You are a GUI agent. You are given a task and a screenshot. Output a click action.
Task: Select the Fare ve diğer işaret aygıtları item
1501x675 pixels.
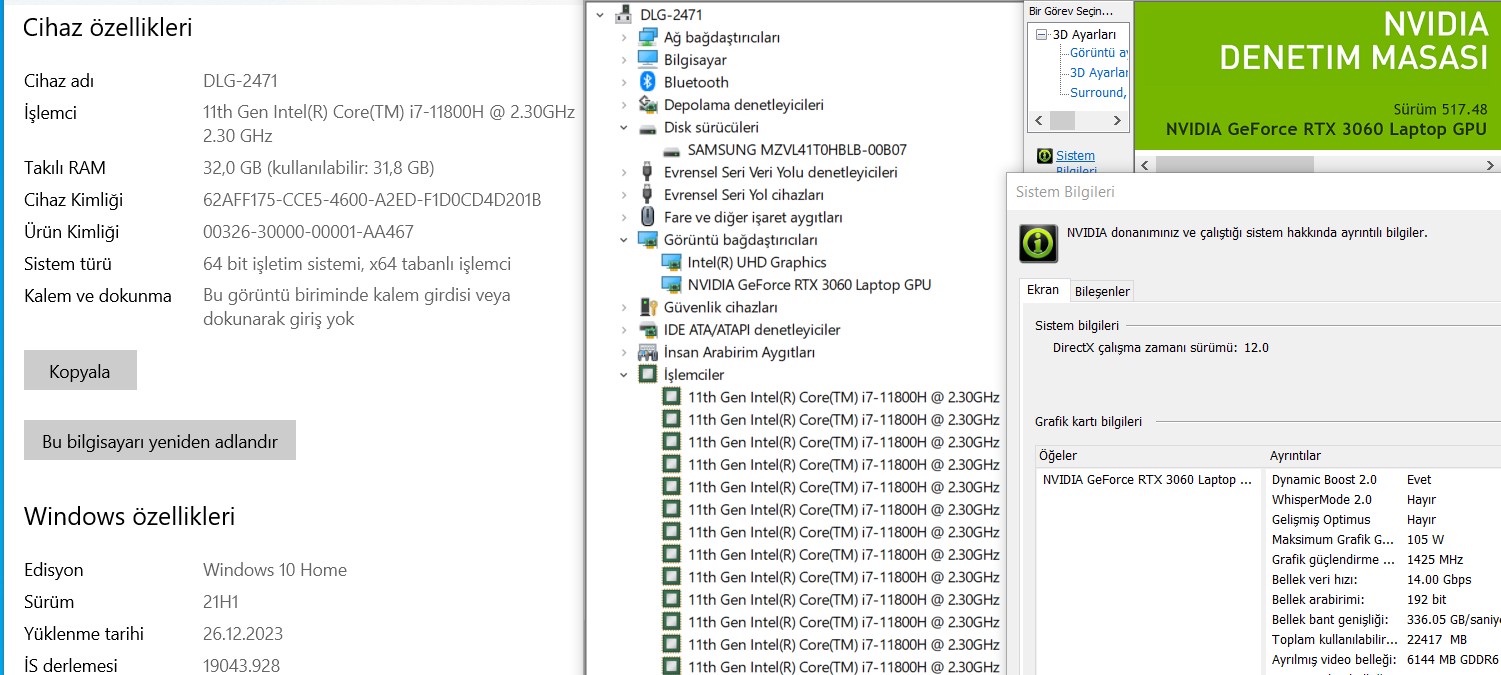point(753,217)
